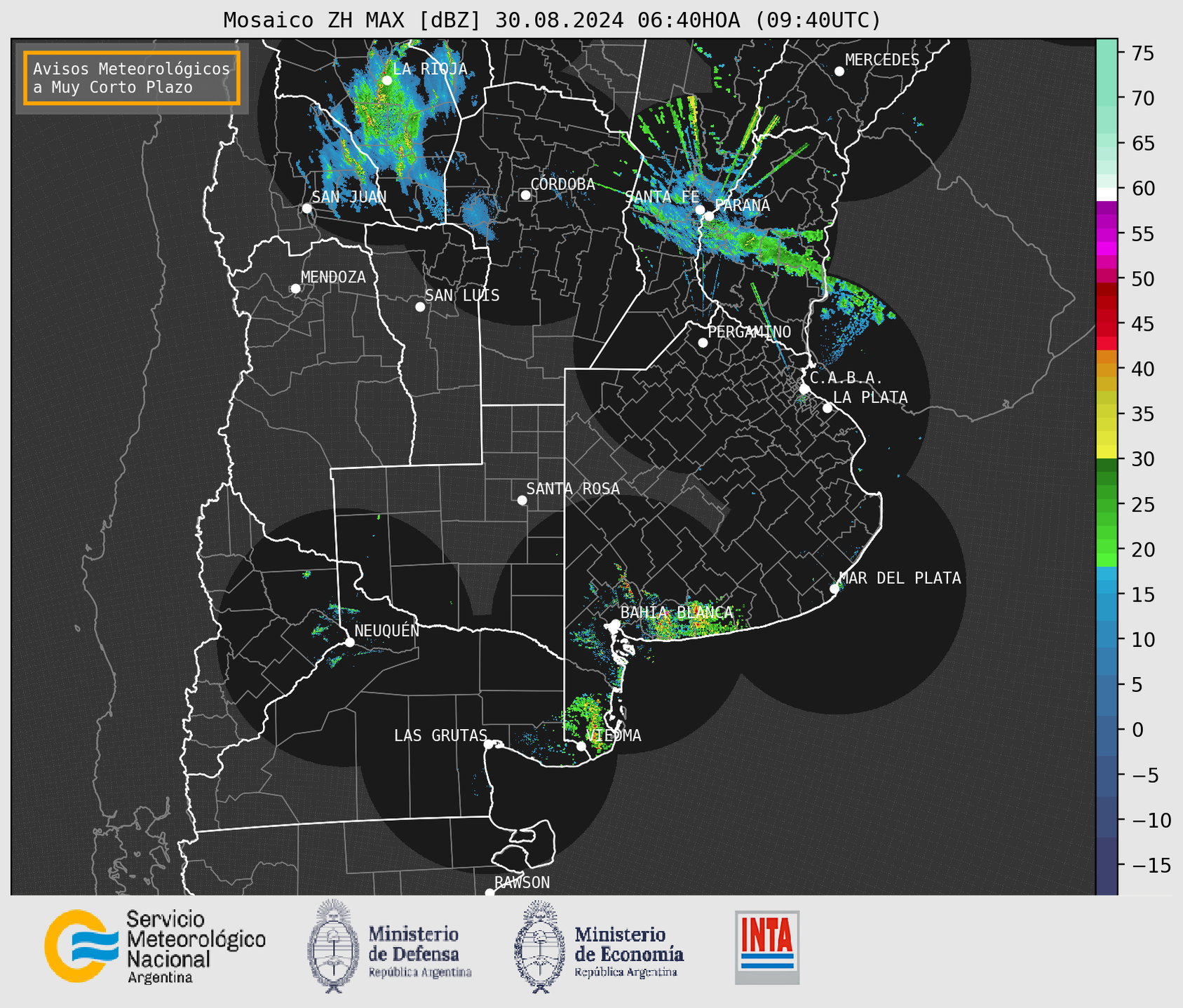
Task: Click the Ministerio de Economía emblem
Action: point(540,947)
